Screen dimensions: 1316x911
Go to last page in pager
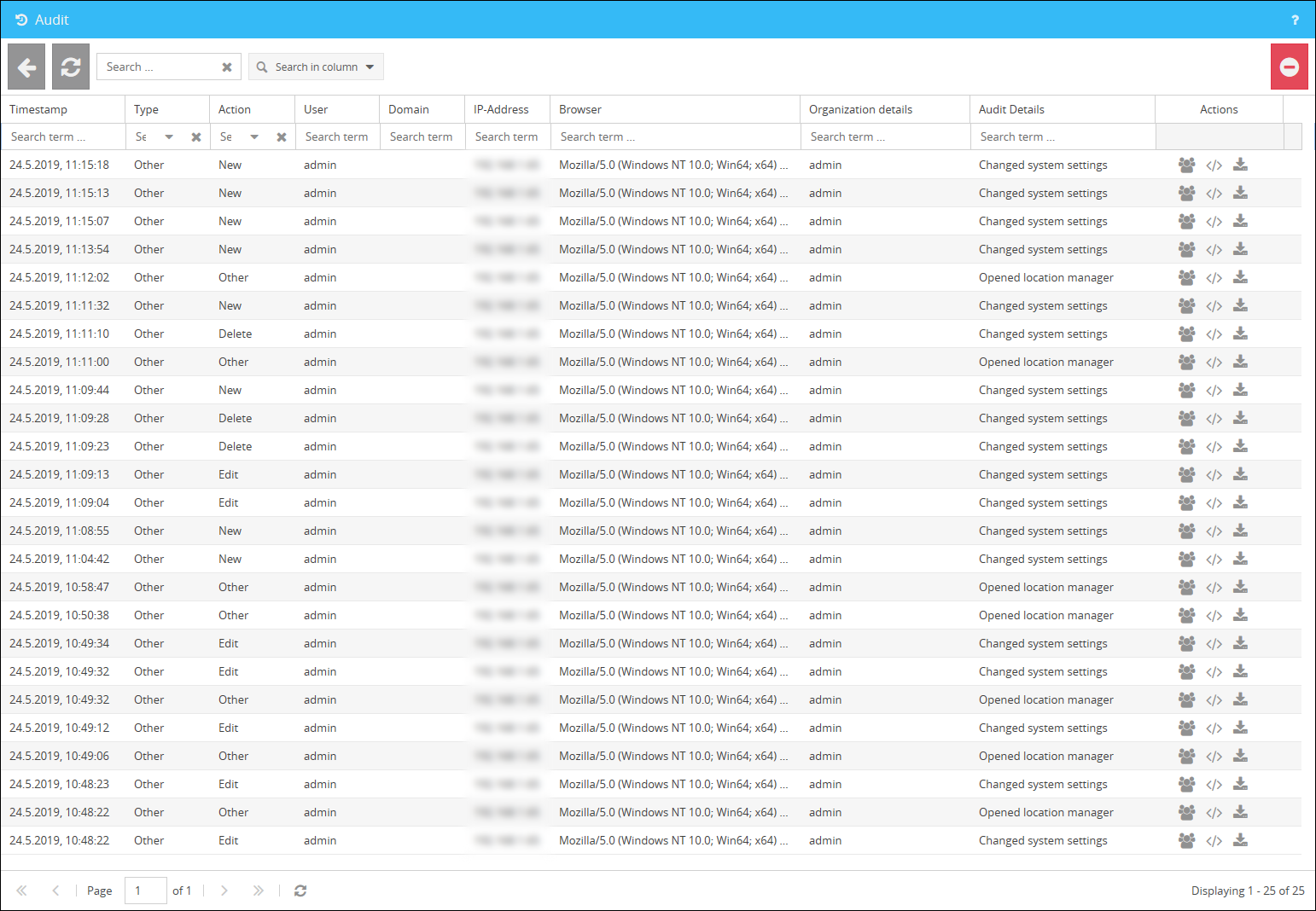(x=259, y=891)
